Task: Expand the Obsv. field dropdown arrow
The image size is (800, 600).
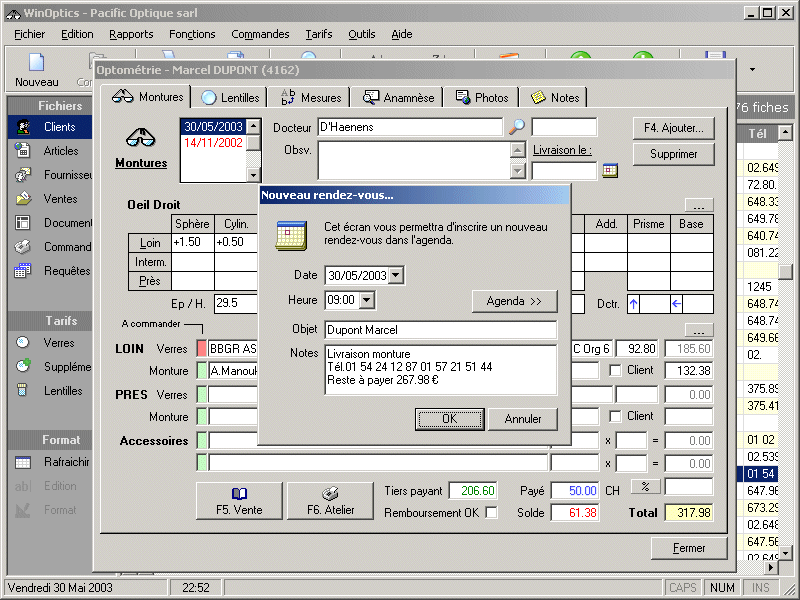Action: (517, 171)
